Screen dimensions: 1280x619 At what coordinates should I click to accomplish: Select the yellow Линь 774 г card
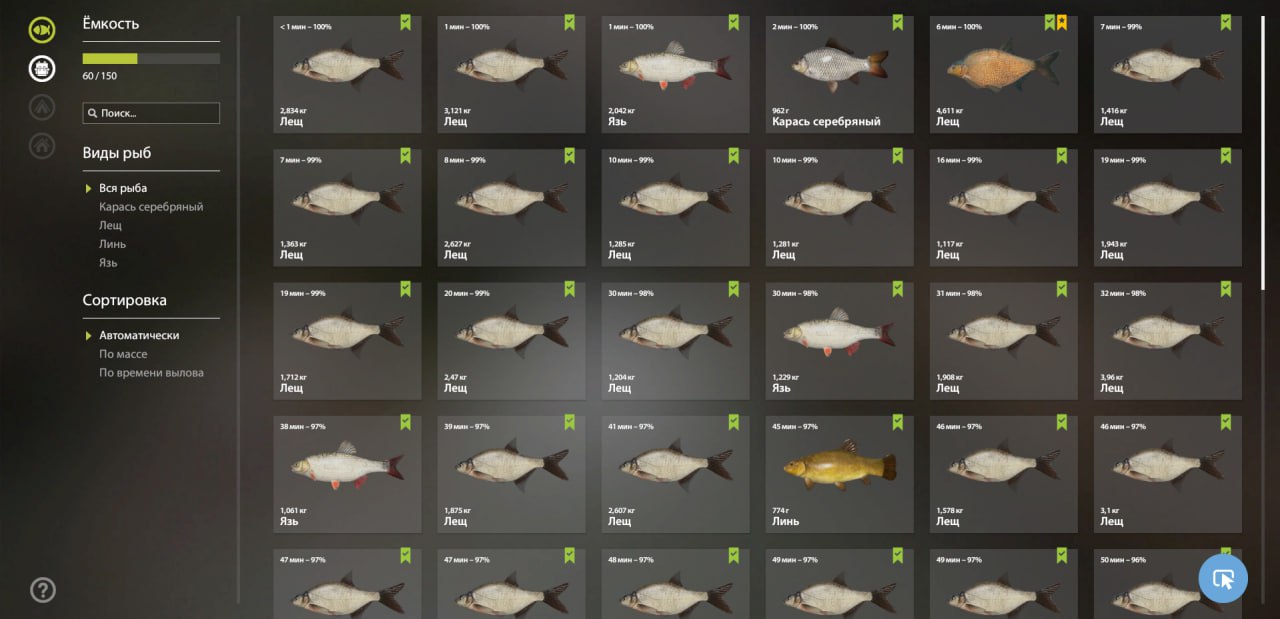(x=839, y=474)
